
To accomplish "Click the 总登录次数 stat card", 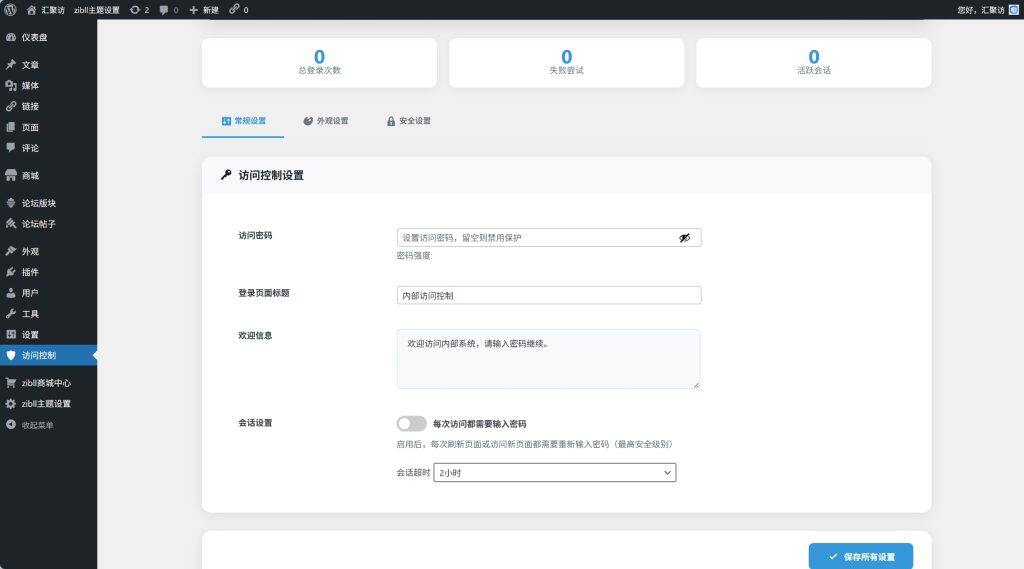I will (x=319, y=63).
